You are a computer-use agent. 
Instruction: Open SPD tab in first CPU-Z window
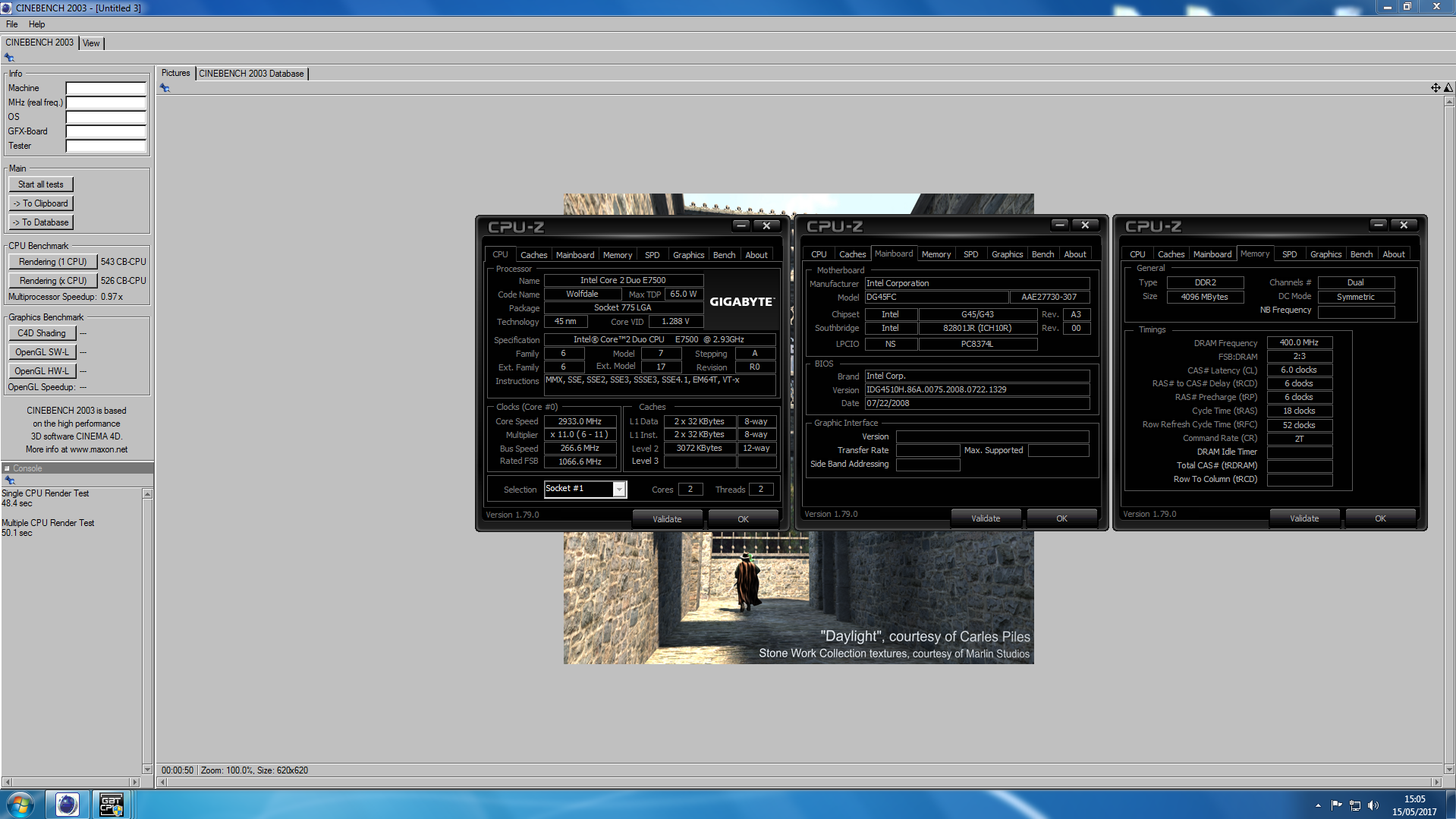tap(652, 255)
